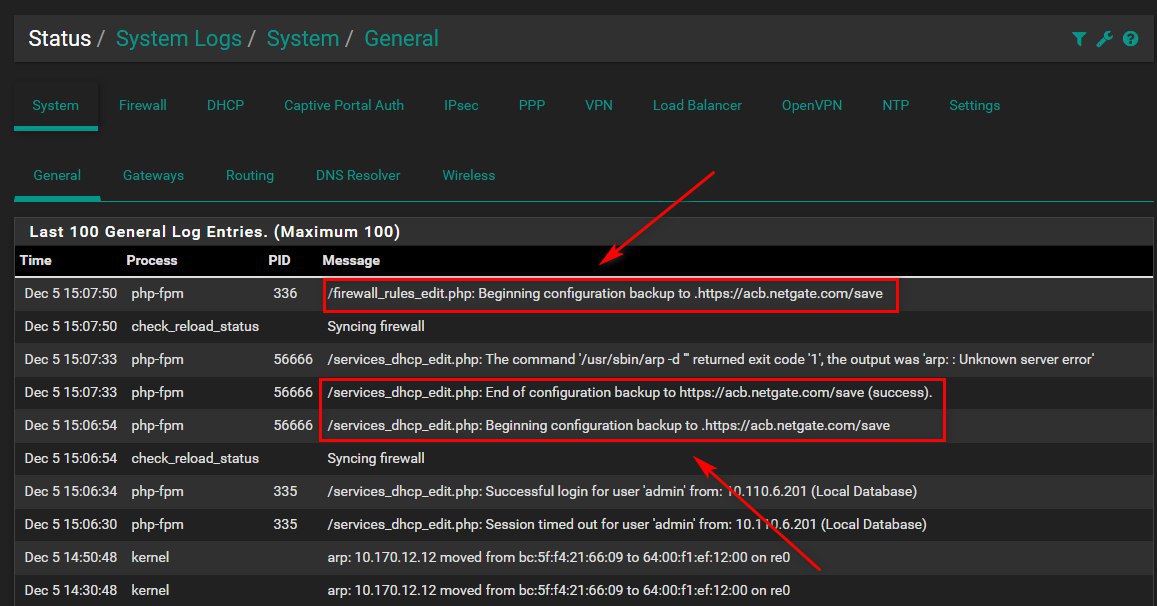The width and height of the screenshot is (1157, 606).
Task: Open the Routing sub-tab
Action: tap(249, 176)
